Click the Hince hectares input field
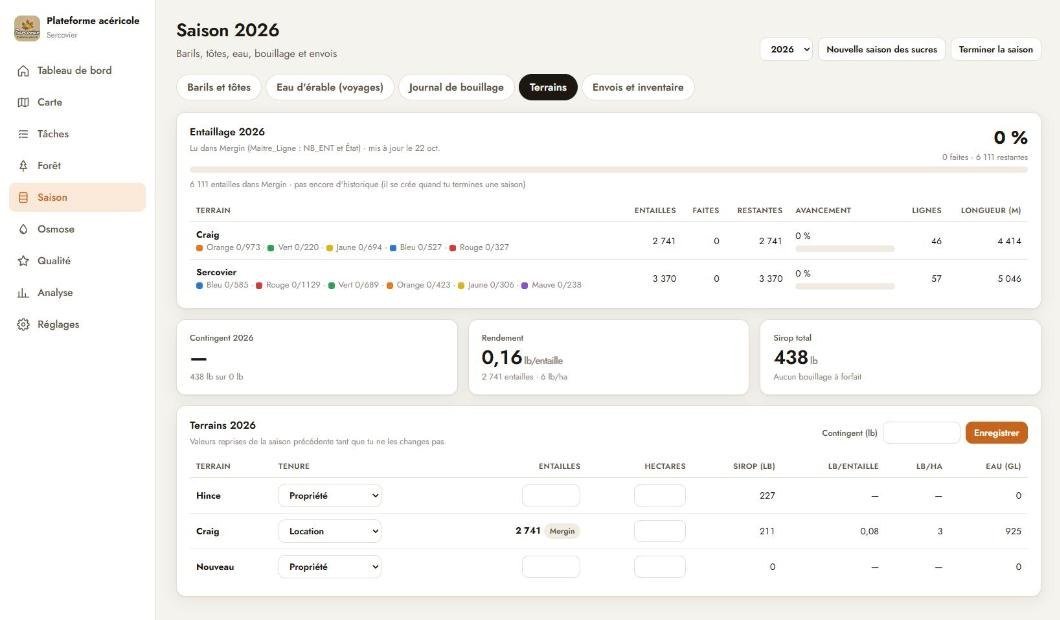The height and width of the screenshot is (620, 1060). tap(660, 496)
